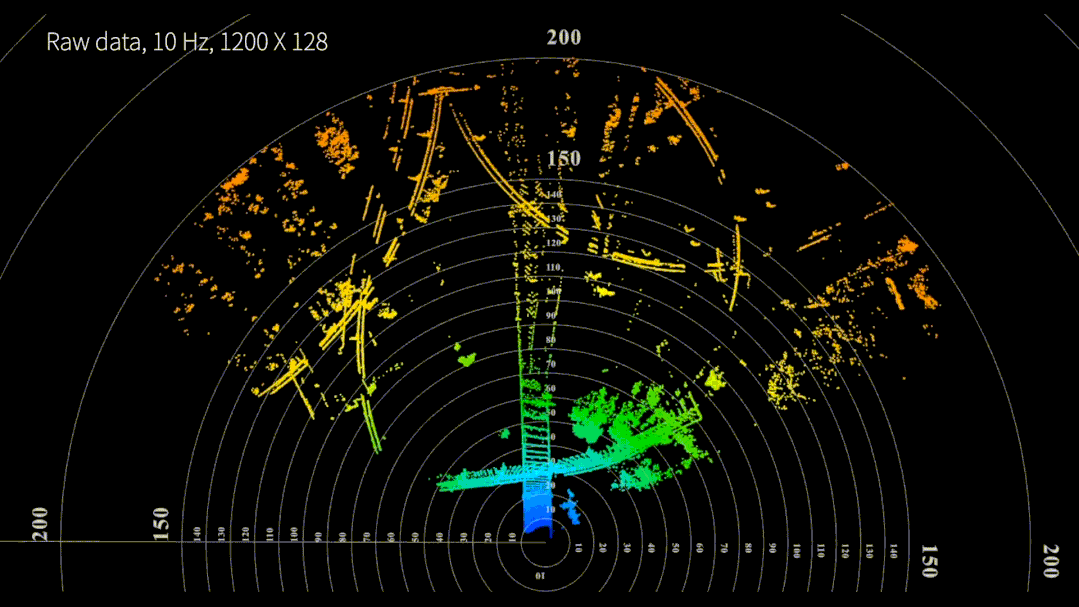
Task: Select the 120 range tick on the vertical axis
Action: 553,243
